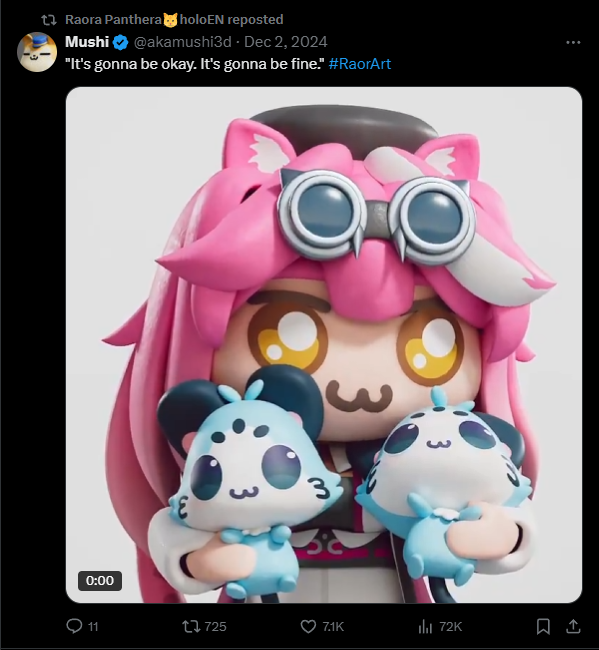Click the 0:00 video time badge
The image size is (599, 650).
pyautogui.click(x=100, y=580)
